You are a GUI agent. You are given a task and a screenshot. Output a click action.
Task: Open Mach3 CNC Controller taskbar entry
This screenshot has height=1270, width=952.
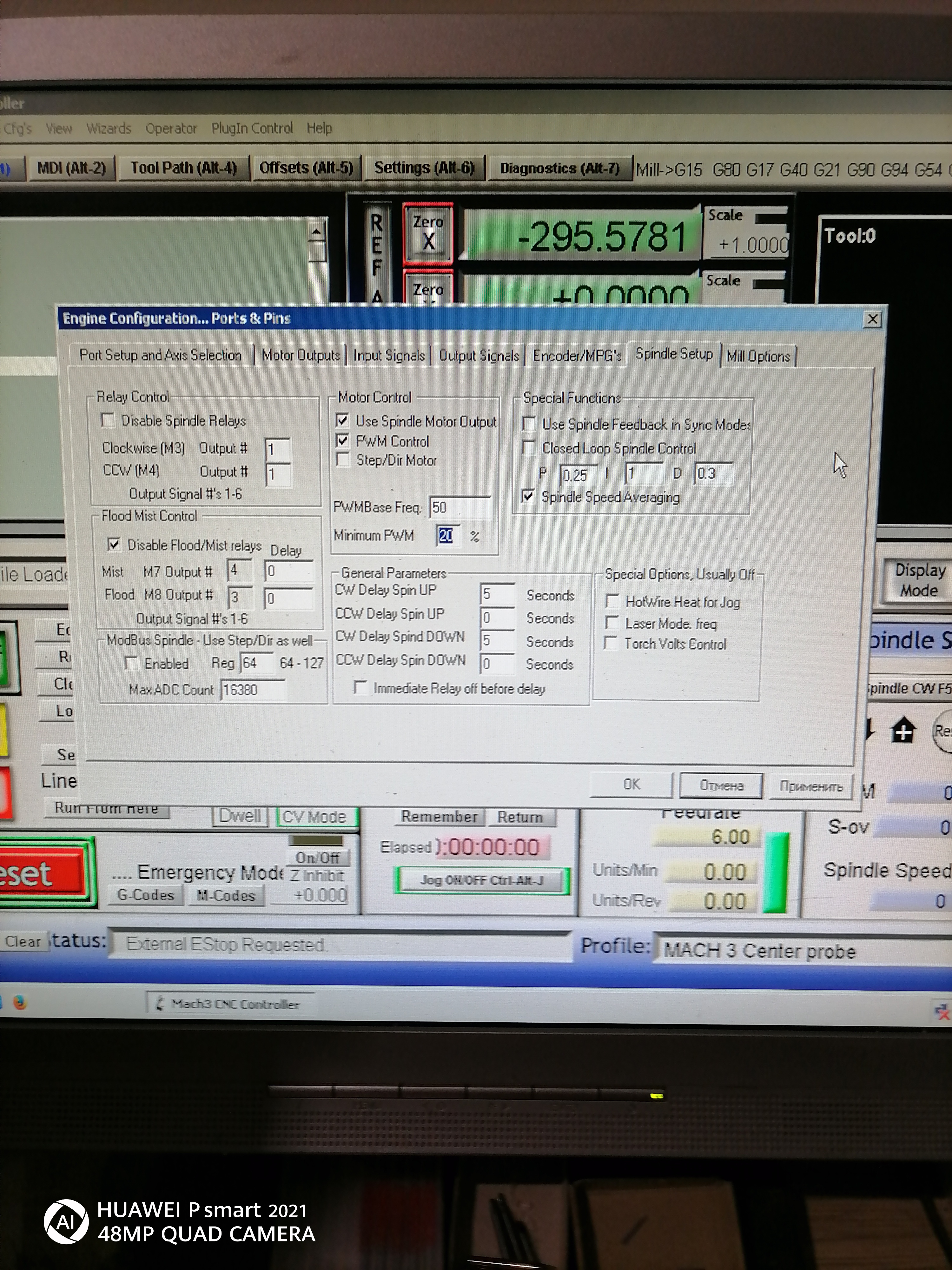coord(231,1004)
